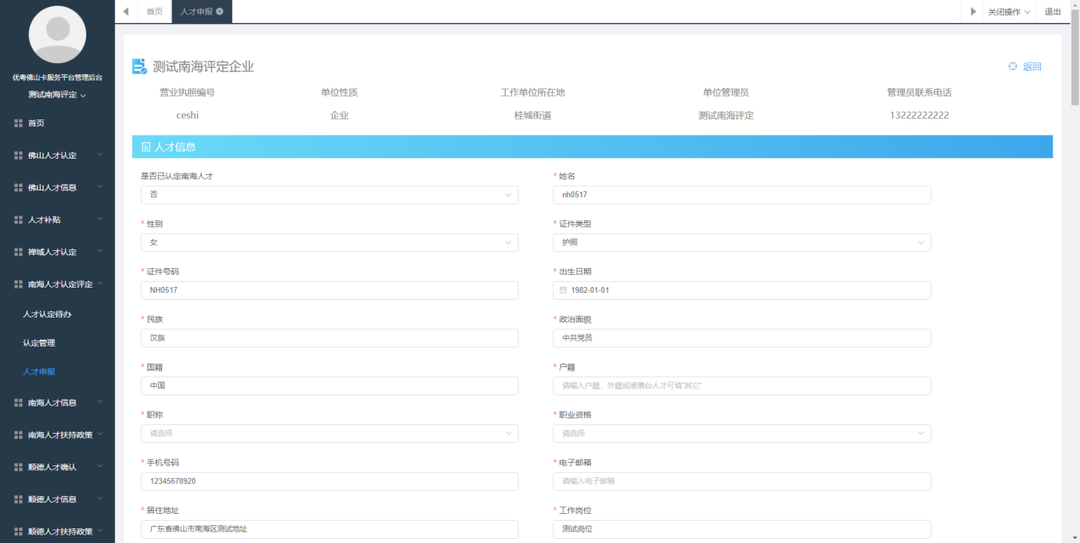Open the 性别 dropdown
The width and height of the screenshot is (1080, 543).
[329, 243]
